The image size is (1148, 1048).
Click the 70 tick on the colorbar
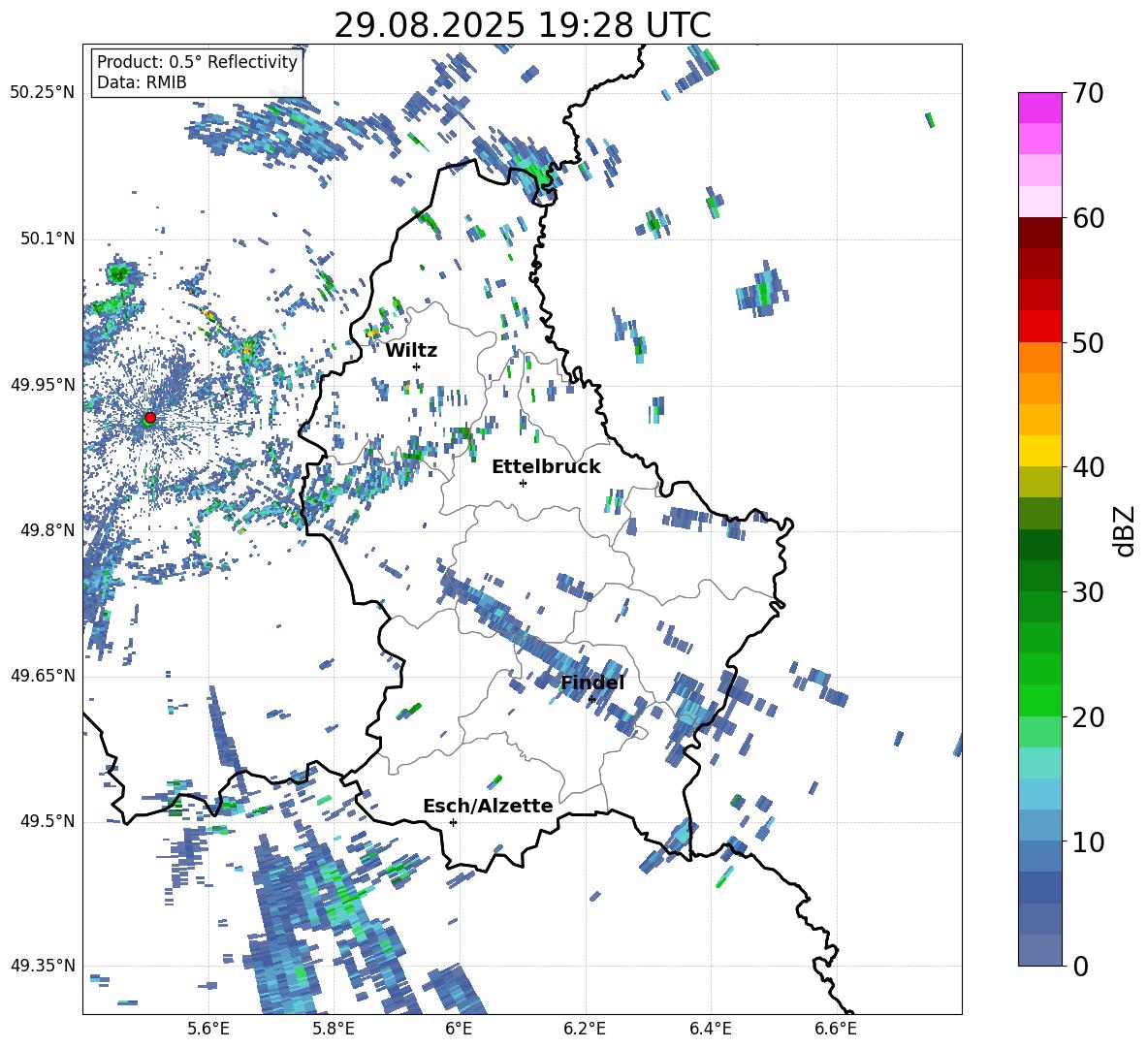1088,94
